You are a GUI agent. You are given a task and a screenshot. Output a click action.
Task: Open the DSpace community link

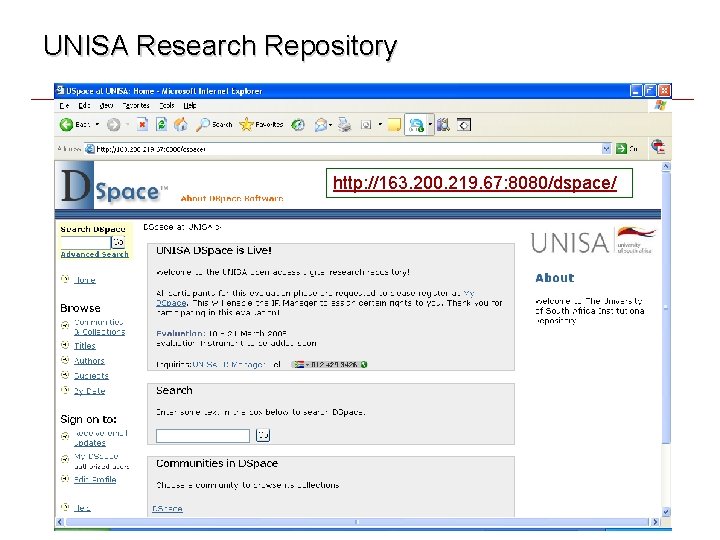pos(167,508)
